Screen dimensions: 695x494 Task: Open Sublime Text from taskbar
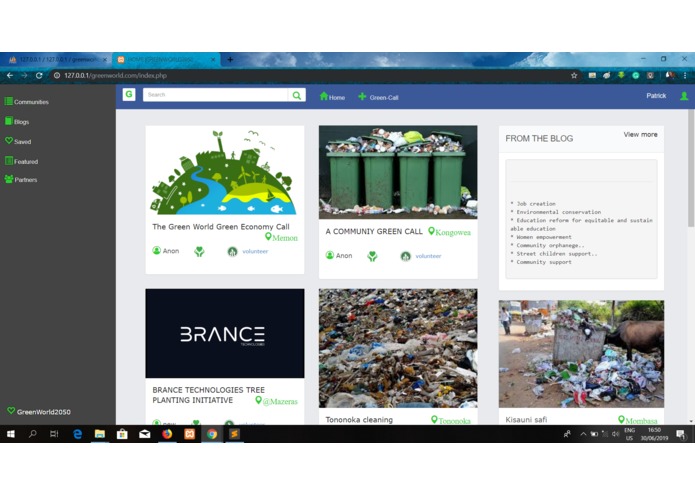pos(234,434)
